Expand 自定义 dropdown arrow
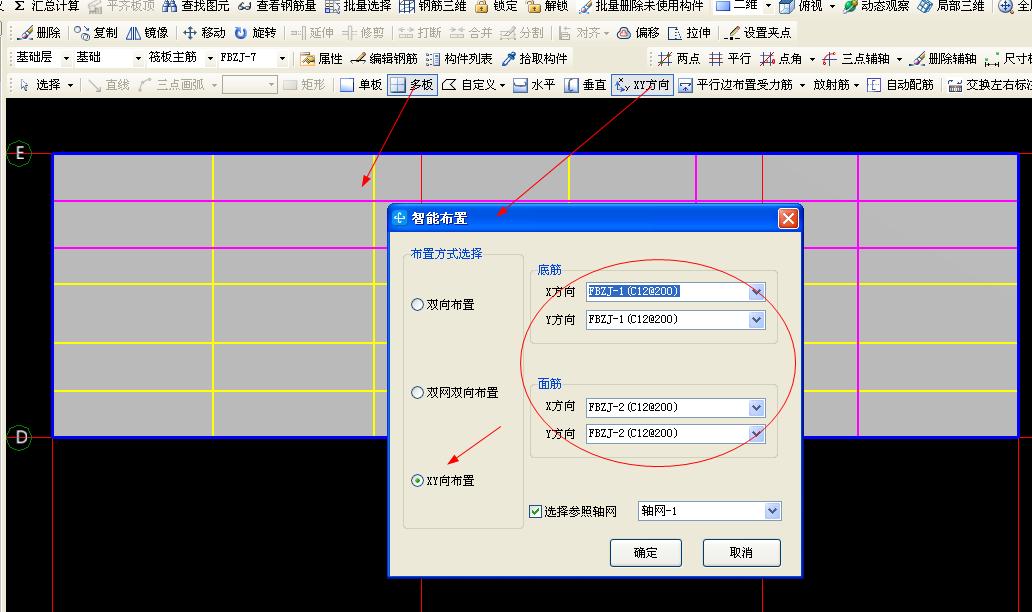The width and height of the screenshot is (1032, 612). [x=502, y=86]
